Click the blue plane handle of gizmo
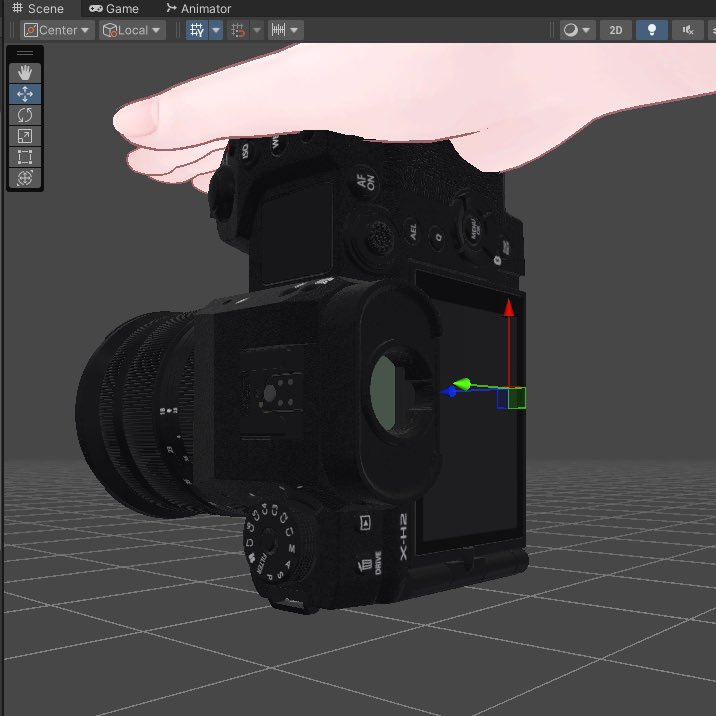 [x=502, y=398]
